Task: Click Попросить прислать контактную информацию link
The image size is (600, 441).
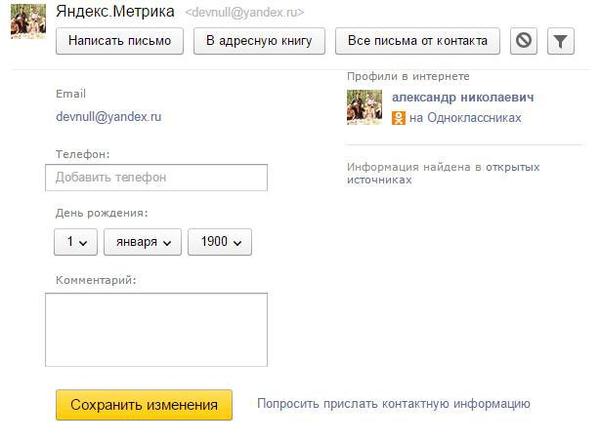Action: click(x=393, y=404)
